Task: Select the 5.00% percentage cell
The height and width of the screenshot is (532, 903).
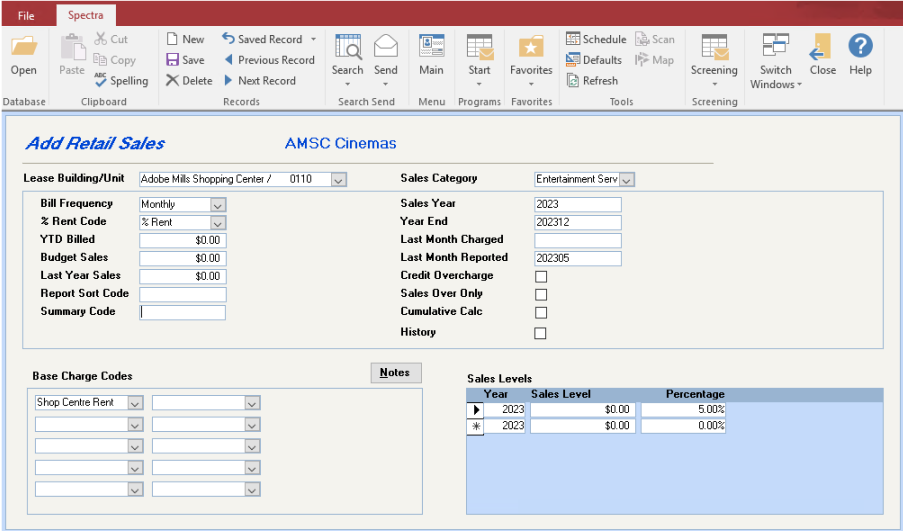Action: coord(683,409)
